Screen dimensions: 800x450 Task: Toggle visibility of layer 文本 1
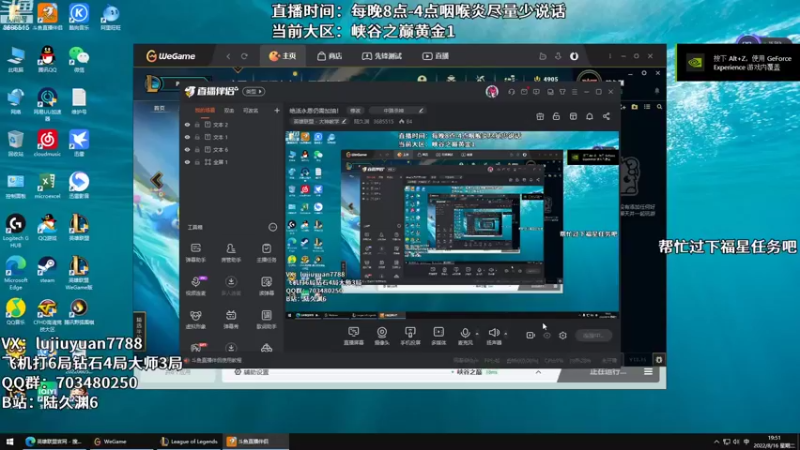pos(187,137)
